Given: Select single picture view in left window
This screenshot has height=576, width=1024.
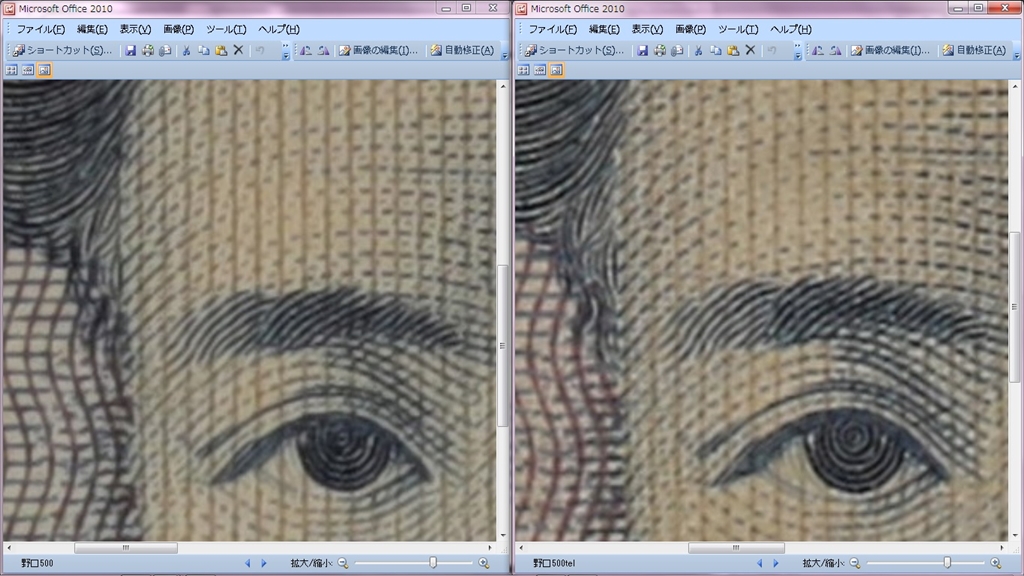Looking at the screenshot, I should 44,70.
